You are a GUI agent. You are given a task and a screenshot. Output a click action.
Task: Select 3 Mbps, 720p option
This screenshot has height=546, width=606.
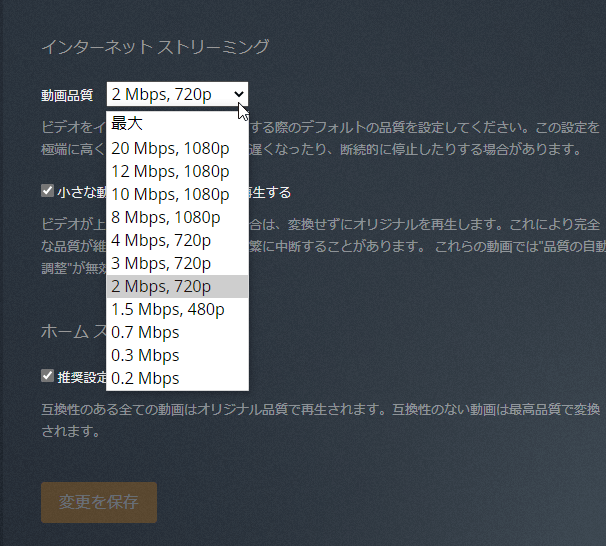tap(177, 263)
